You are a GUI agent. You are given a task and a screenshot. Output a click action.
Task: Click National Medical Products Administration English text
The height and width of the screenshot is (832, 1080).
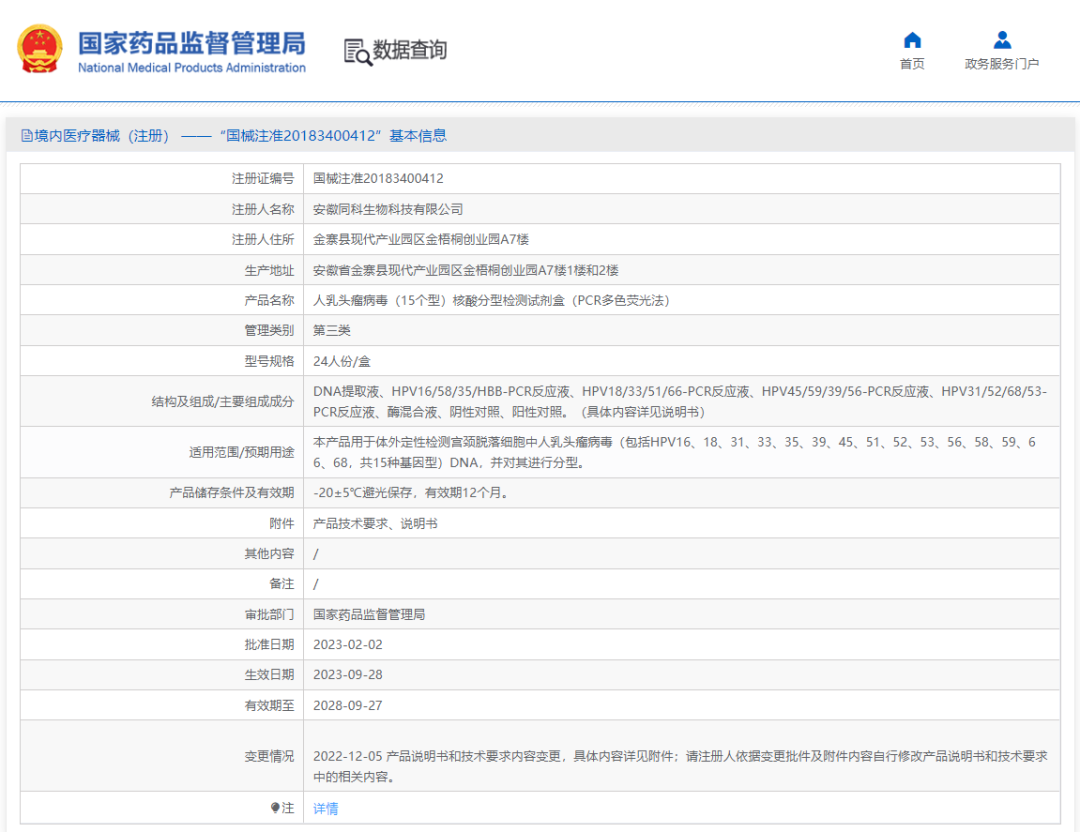click(x=192, y=68)
